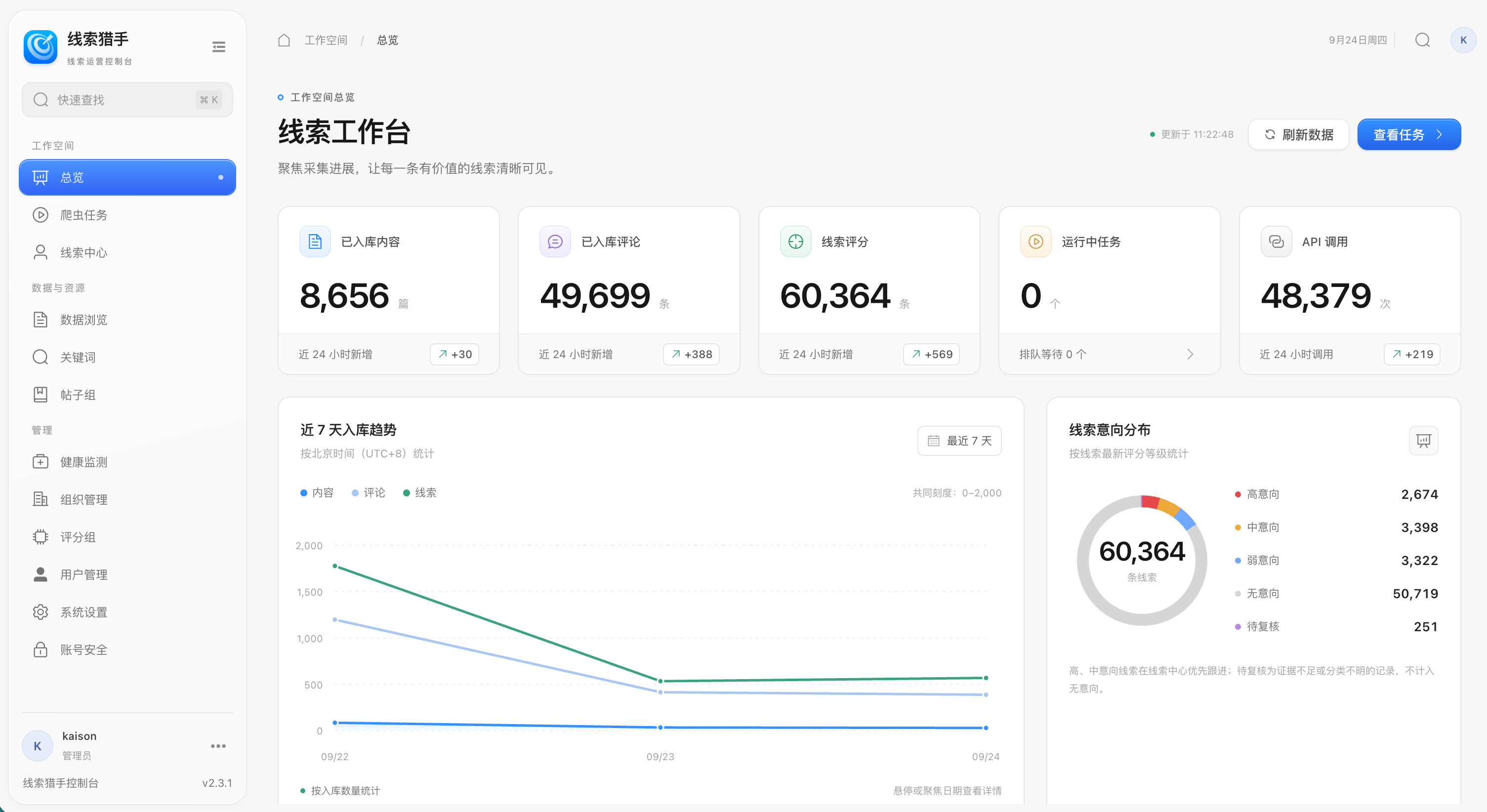Click the 刷新数据 button
Screen dimensions: 1487x812
[1298, 134]
